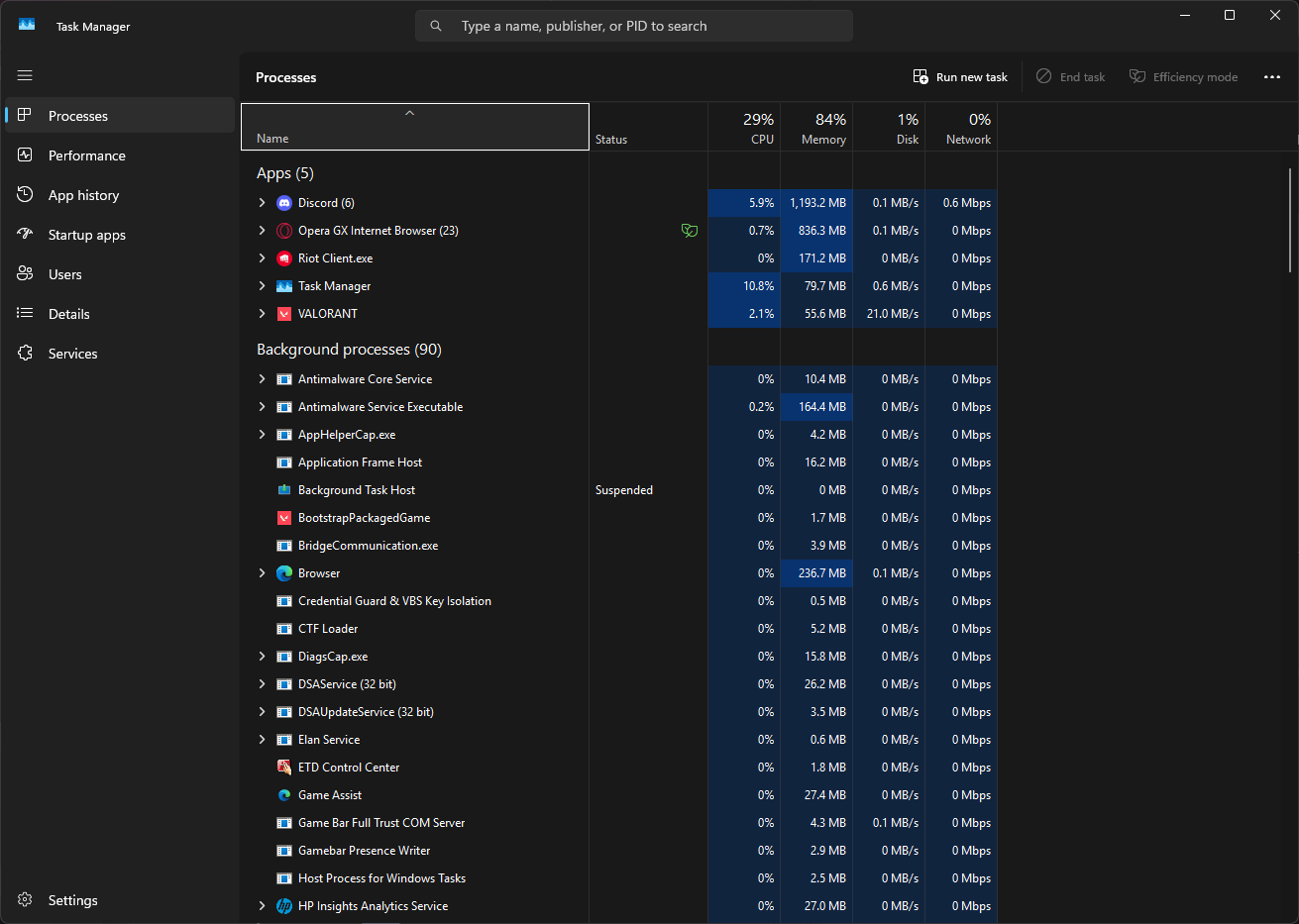Click the Suspended status of Background Task Host

click(x=624, y=490)
